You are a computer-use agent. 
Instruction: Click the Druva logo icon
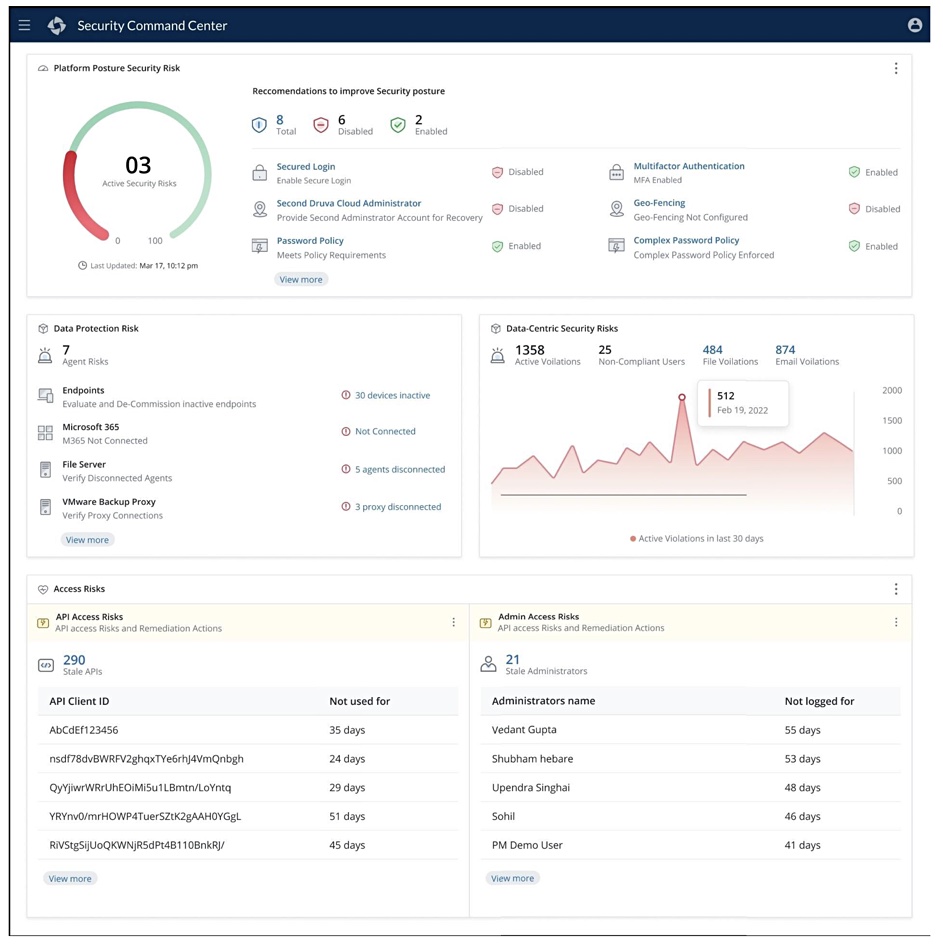coord(57,25)
